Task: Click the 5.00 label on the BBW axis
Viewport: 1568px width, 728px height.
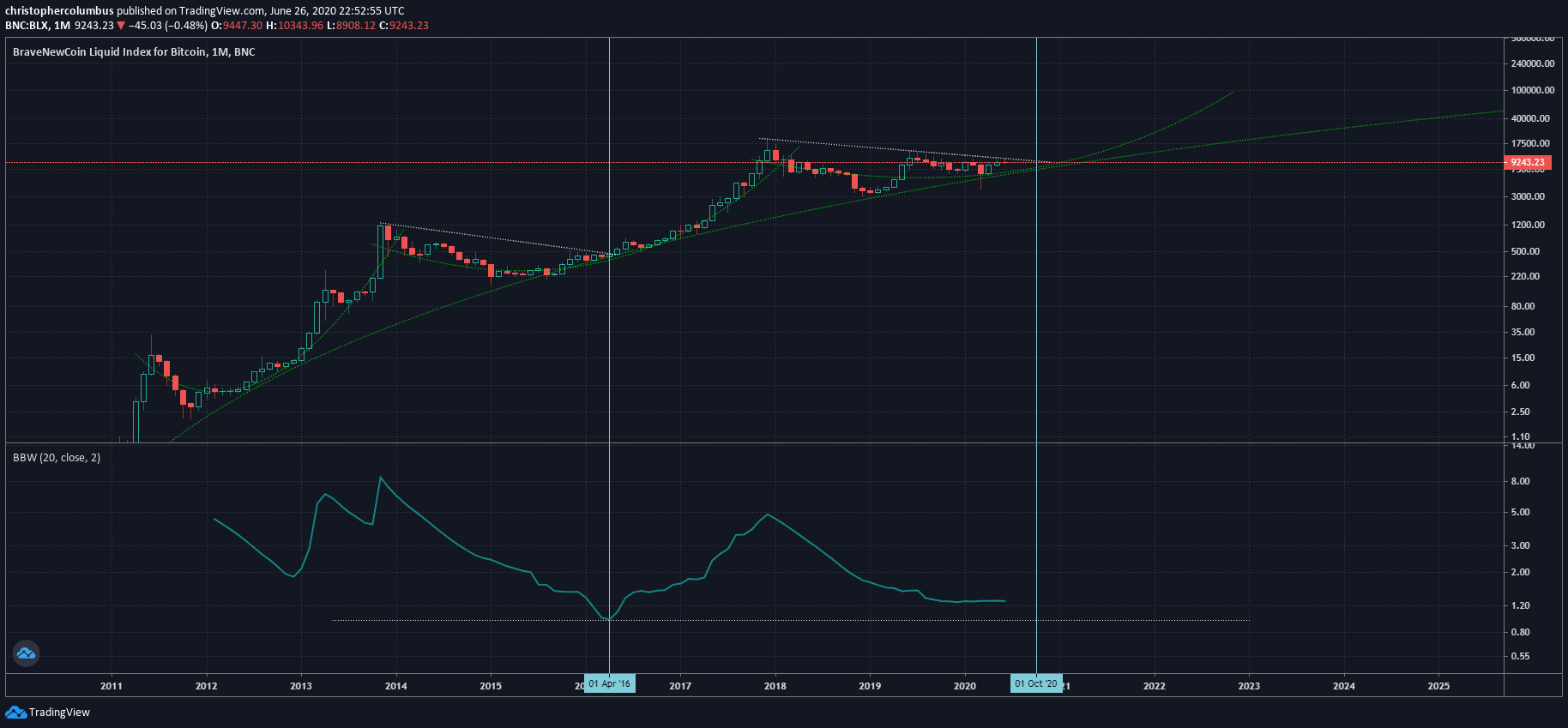Action: pyautogui.click(x=1521, y=512)
